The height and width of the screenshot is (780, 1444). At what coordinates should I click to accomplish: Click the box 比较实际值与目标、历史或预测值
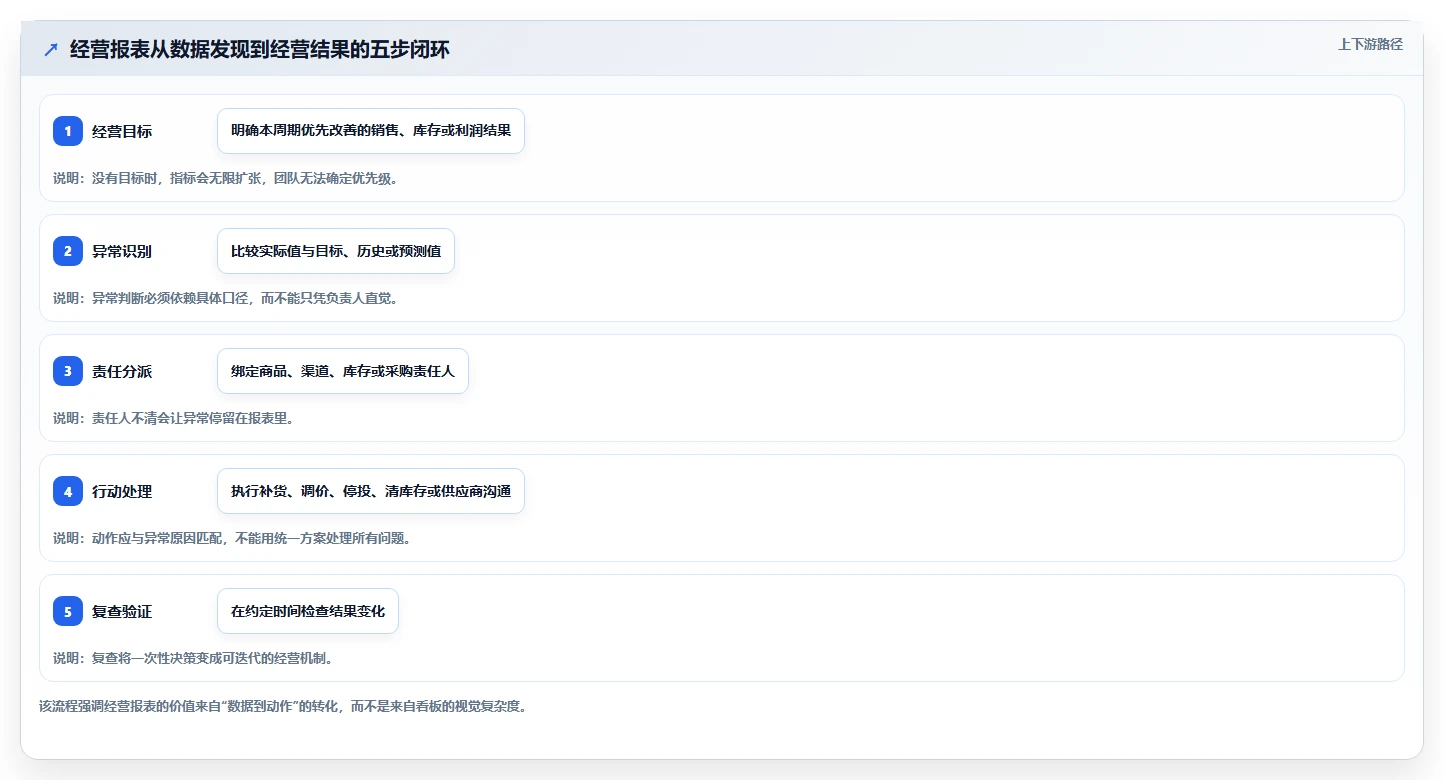tap(336, 251)
